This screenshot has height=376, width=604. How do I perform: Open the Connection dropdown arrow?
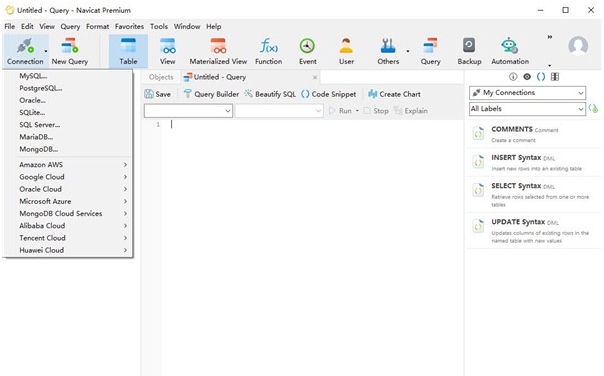pyautogui.click(x=46, y=51)
